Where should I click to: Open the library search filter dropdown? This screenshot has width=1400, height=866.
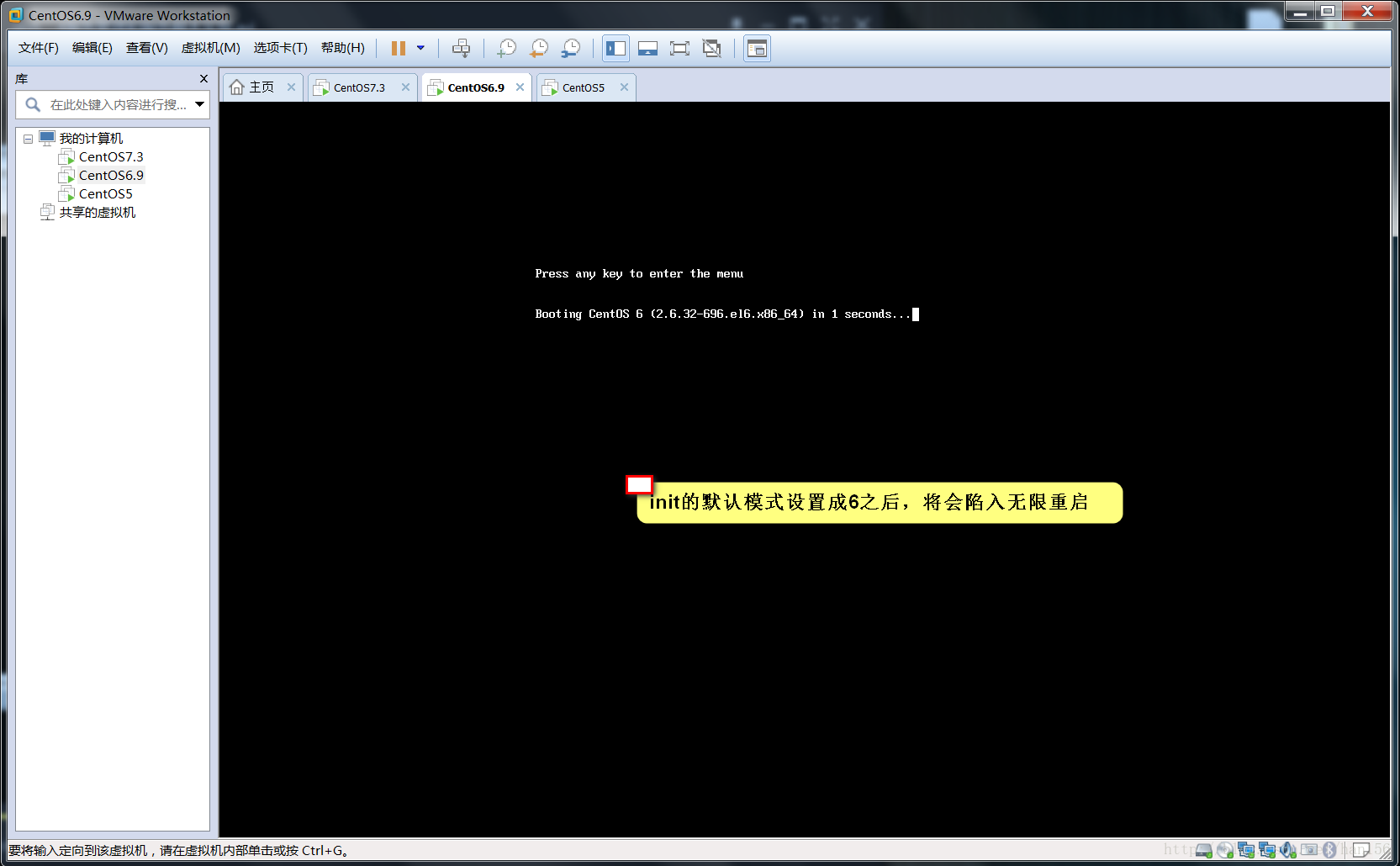[200, 104]
